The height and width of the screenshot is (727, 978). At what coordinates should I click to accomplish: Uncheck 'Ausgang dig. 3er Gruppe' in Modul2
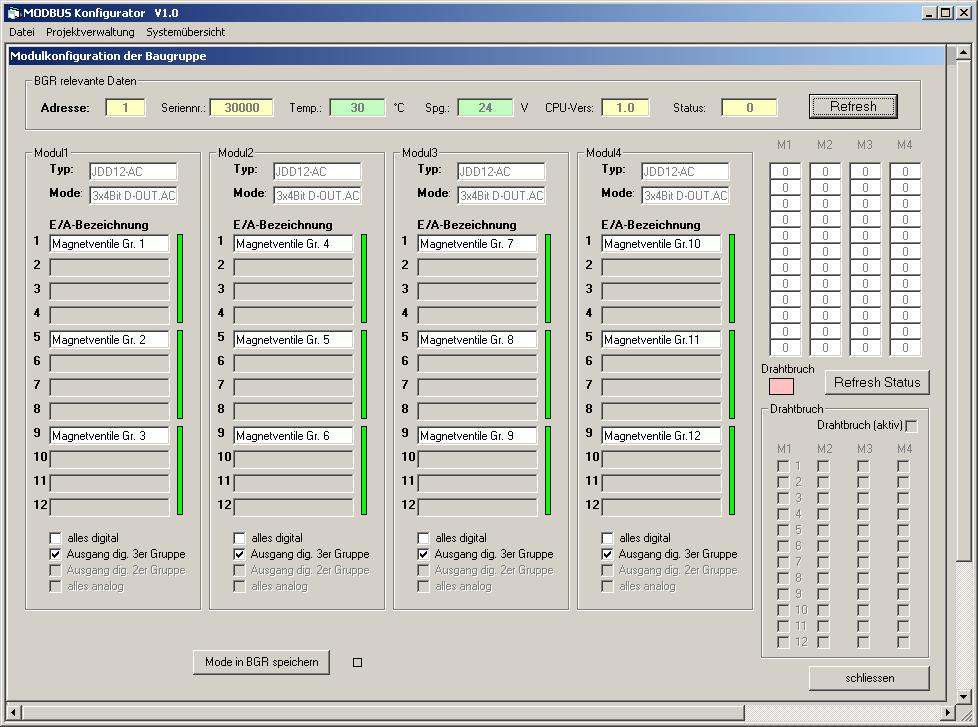(x=240, y=554)
